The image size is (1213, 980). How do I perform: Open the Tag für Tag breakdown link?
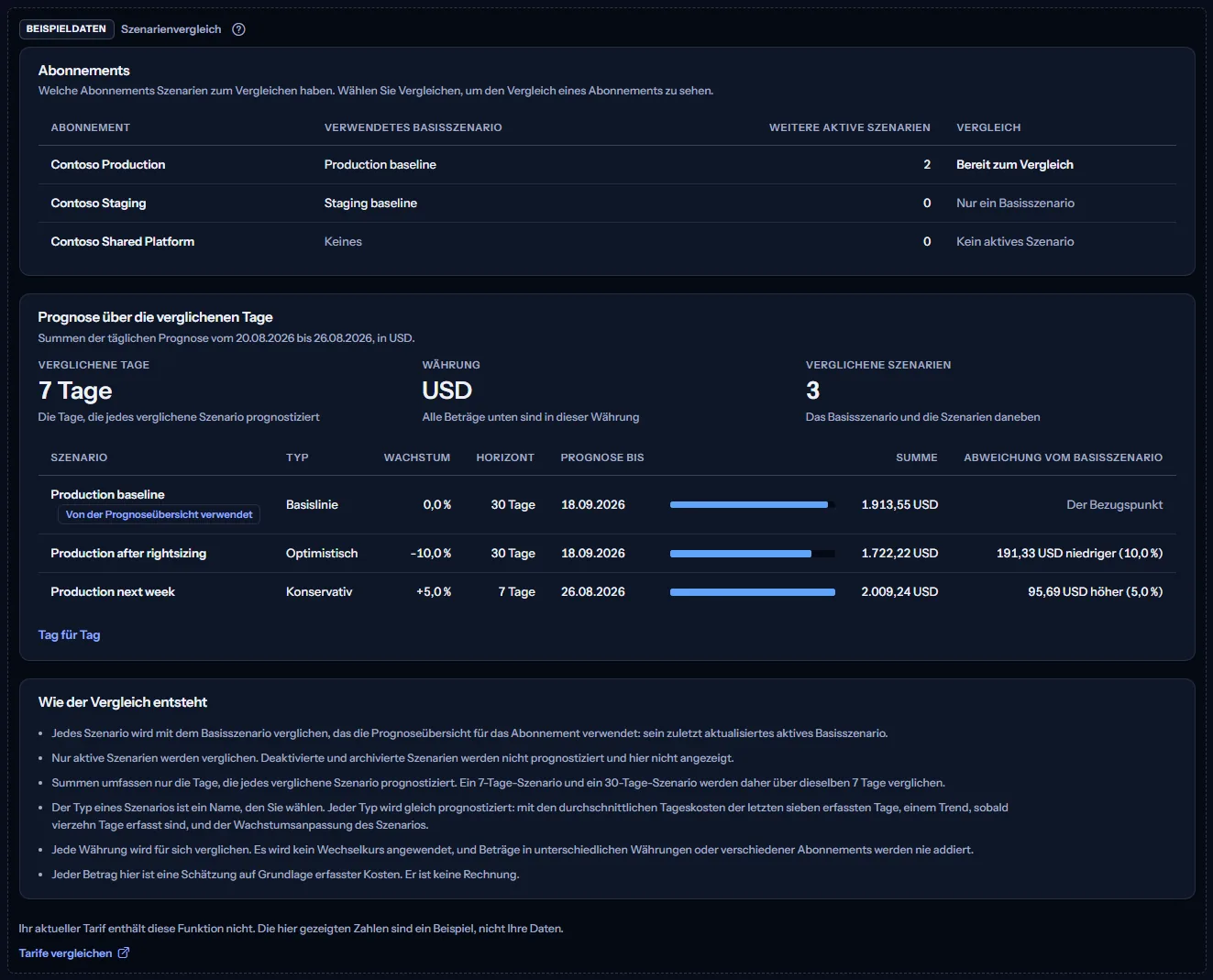[x=69, y=635]
